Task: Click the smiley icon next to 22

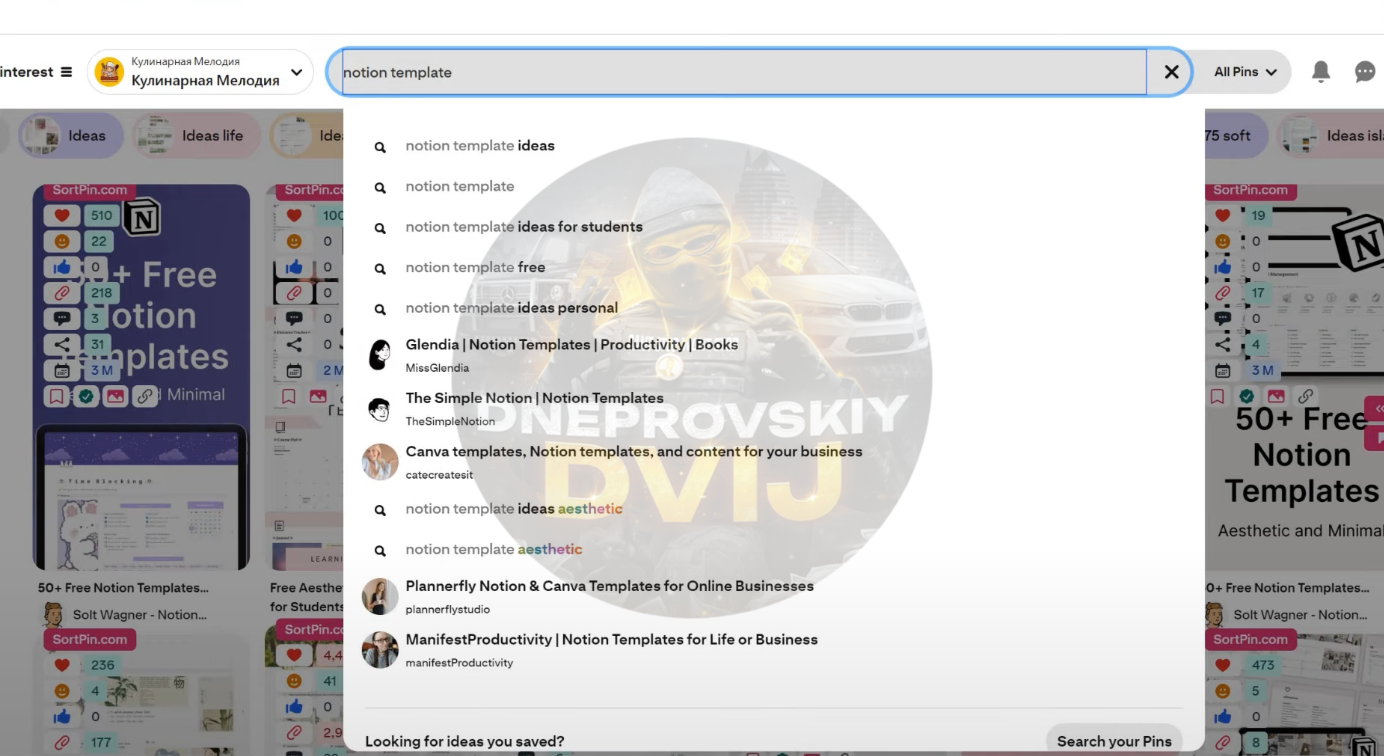Action: tap(62, 241)
